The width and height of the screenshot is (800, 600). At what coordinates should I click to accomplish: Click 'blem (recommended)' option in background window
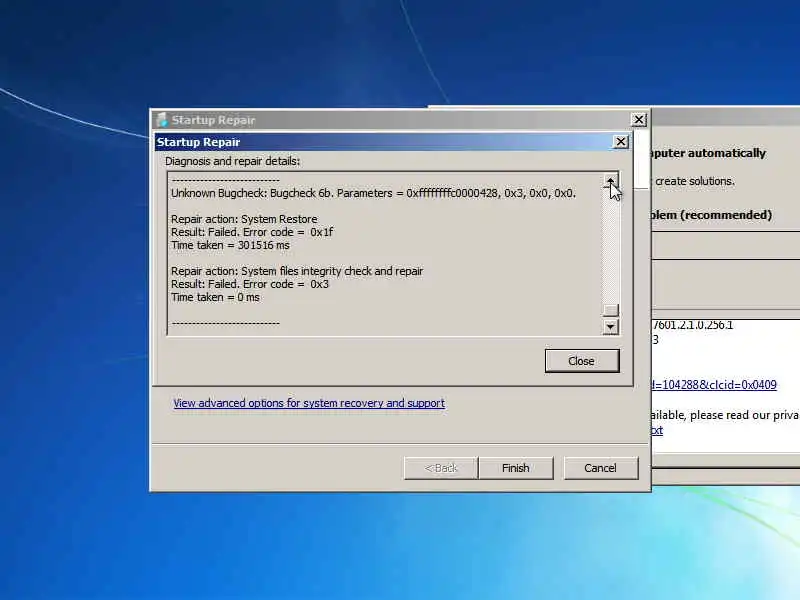click(712, 215)
